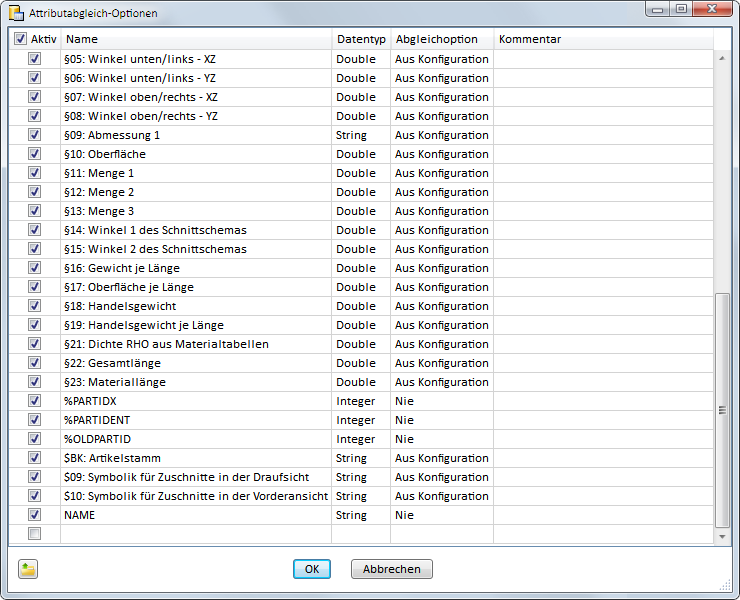Click the folder import icon at bottom left
The width and height of the screenshot is (740, 600).
coord(28,569)
